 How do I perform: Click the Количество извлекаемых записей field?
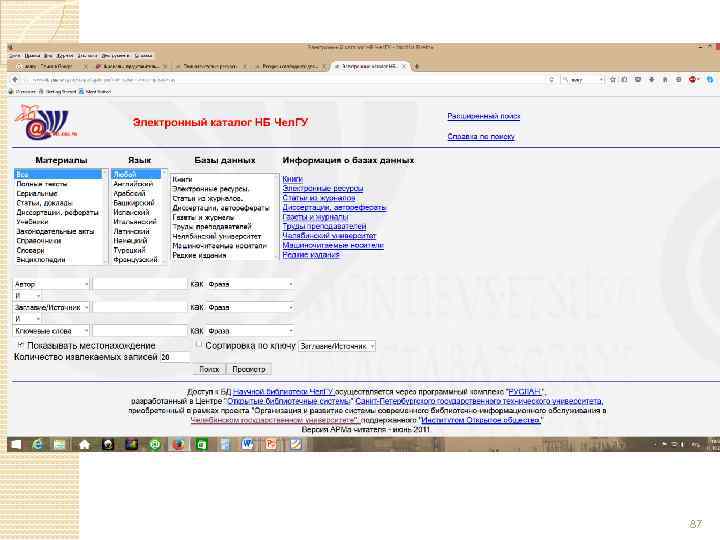(174, 357)
